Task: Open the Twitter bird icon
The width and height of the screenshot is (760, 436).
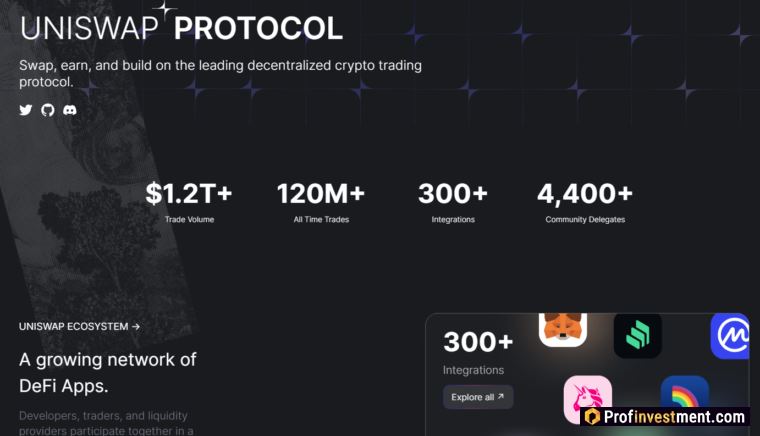Action: 26,110
